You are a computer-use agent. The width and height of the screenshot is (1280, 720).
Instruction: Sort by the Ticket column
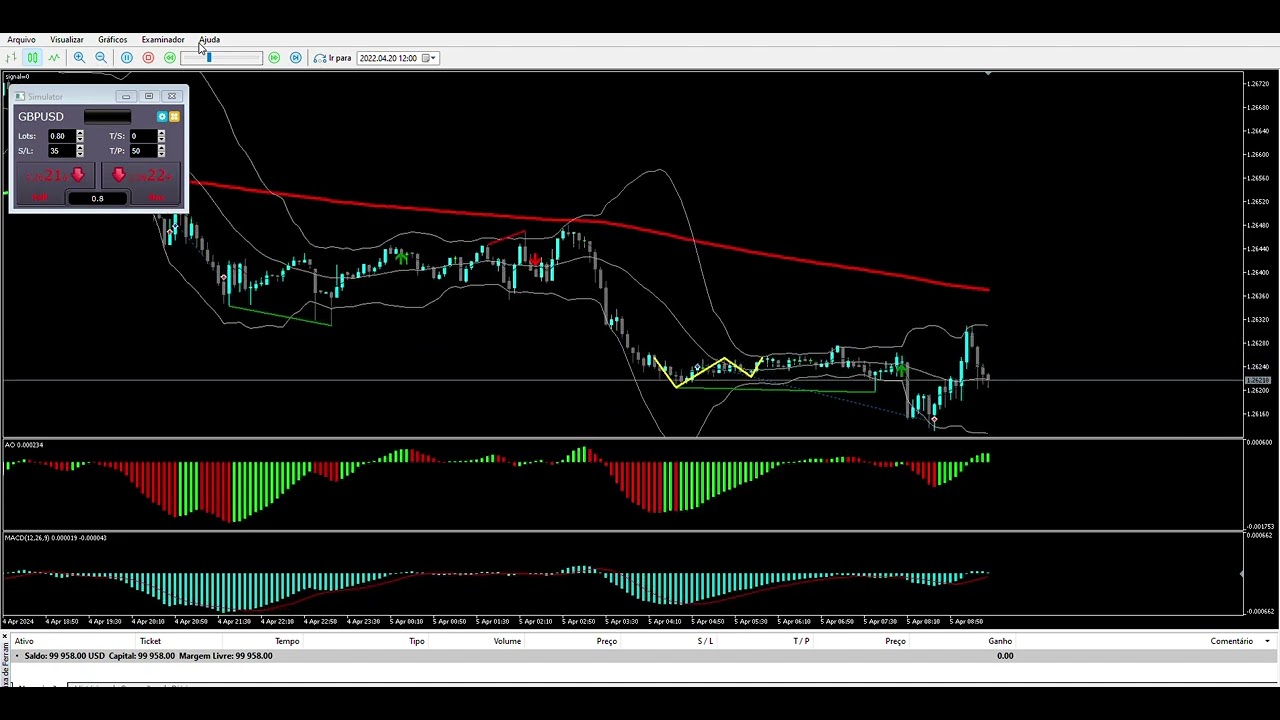150,641
